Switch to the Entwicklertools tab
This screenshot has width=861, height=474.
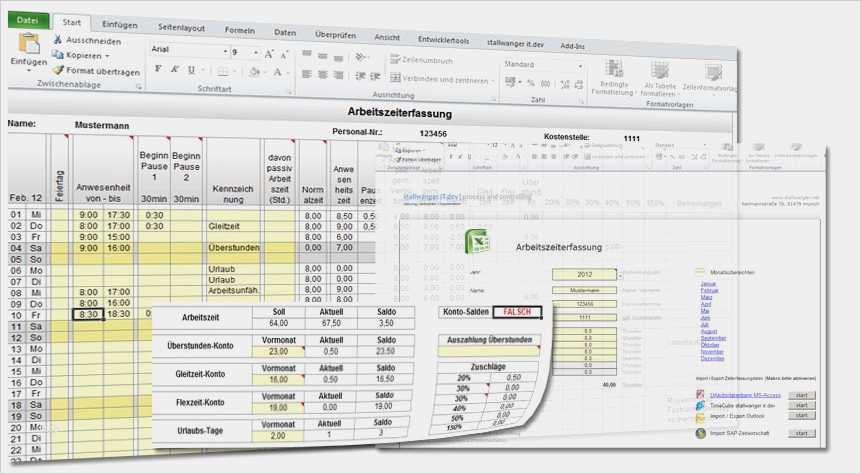(443, 40)
